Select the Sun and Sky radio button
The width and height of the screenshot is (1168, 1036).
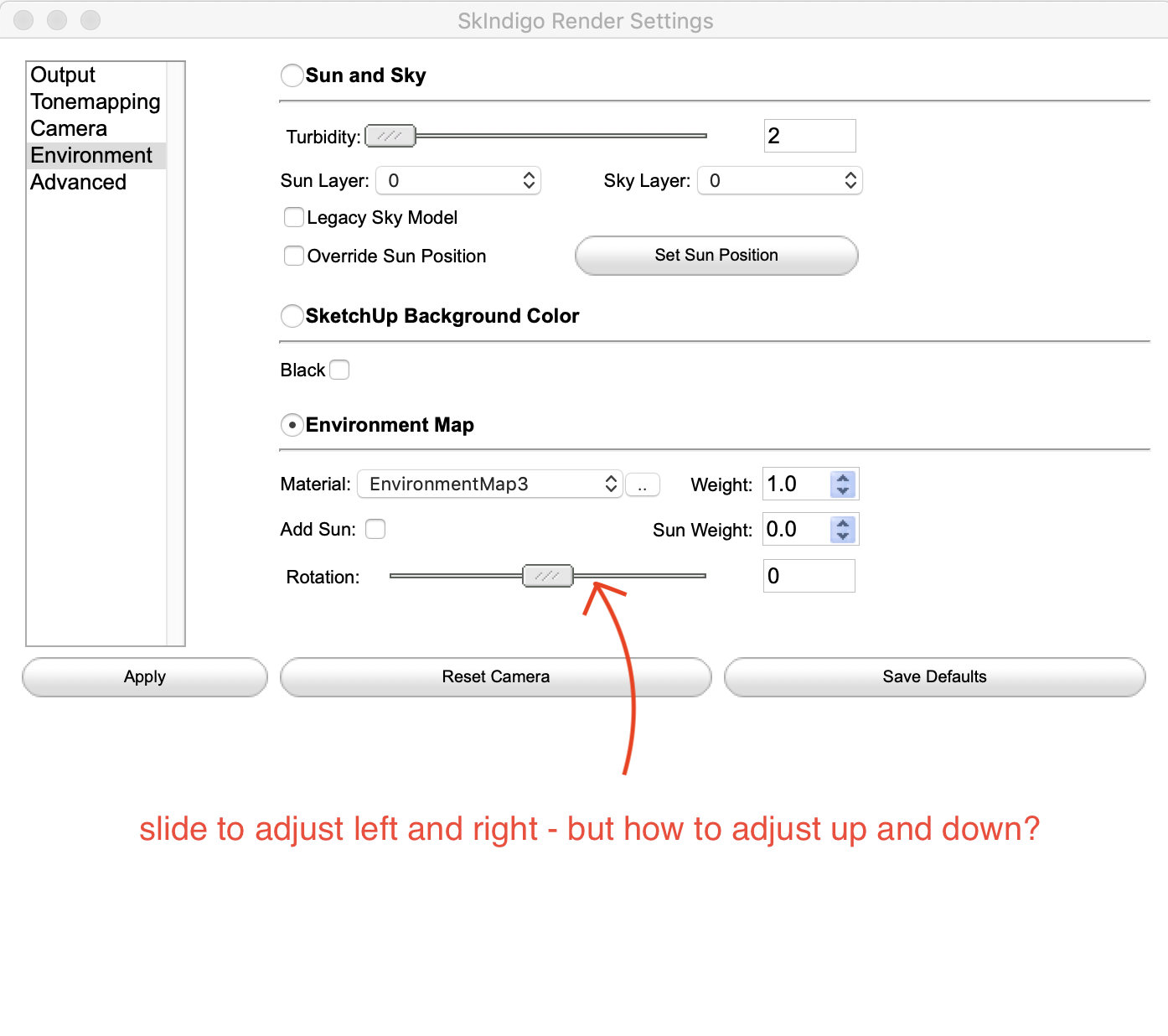coord(292,75)
